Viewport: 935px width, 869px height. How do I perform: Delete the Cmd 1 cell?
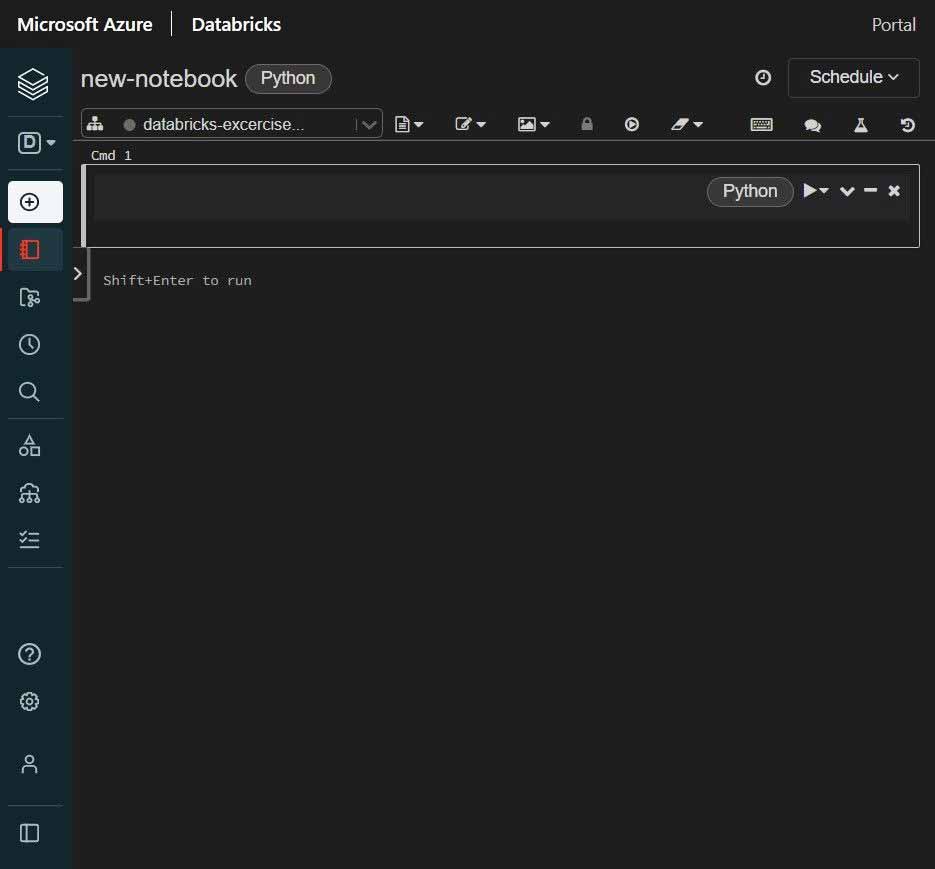click(x=893, y=191)
